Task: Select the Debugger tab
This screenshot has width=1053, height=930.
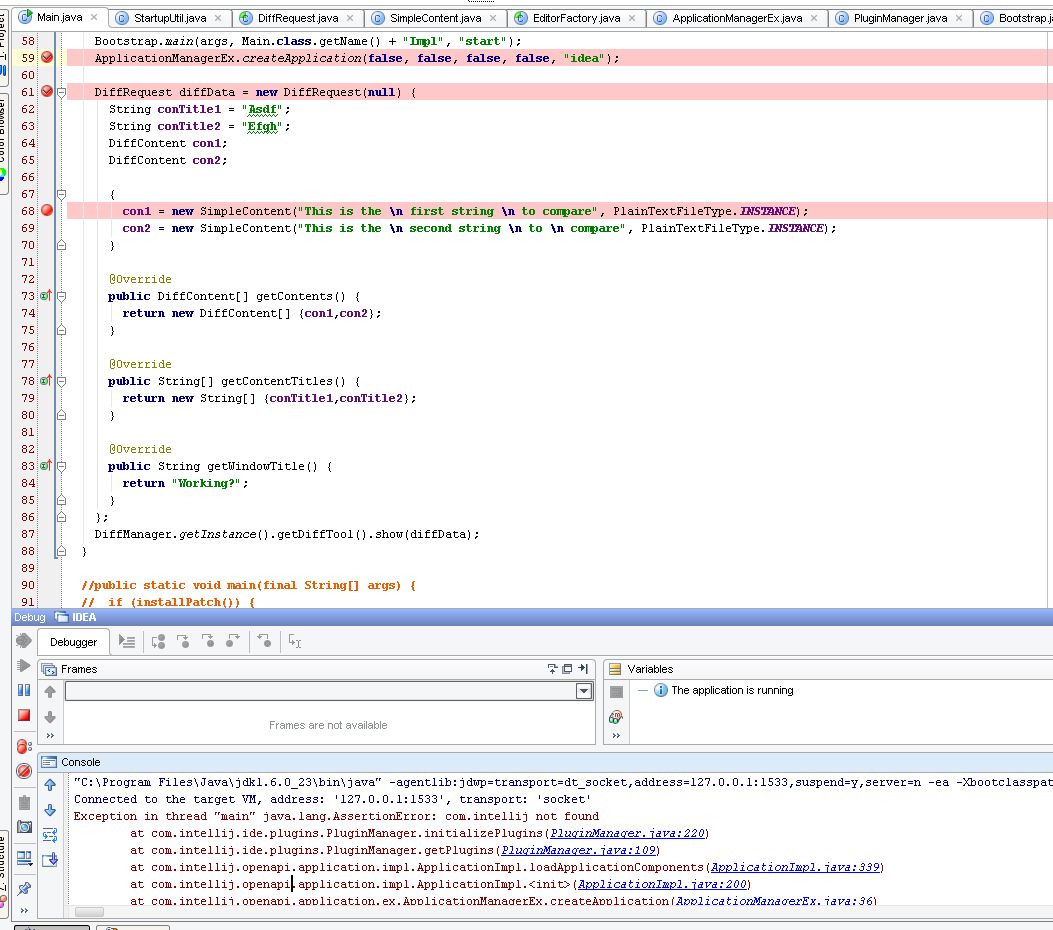Action: click(x=73, y=642)
